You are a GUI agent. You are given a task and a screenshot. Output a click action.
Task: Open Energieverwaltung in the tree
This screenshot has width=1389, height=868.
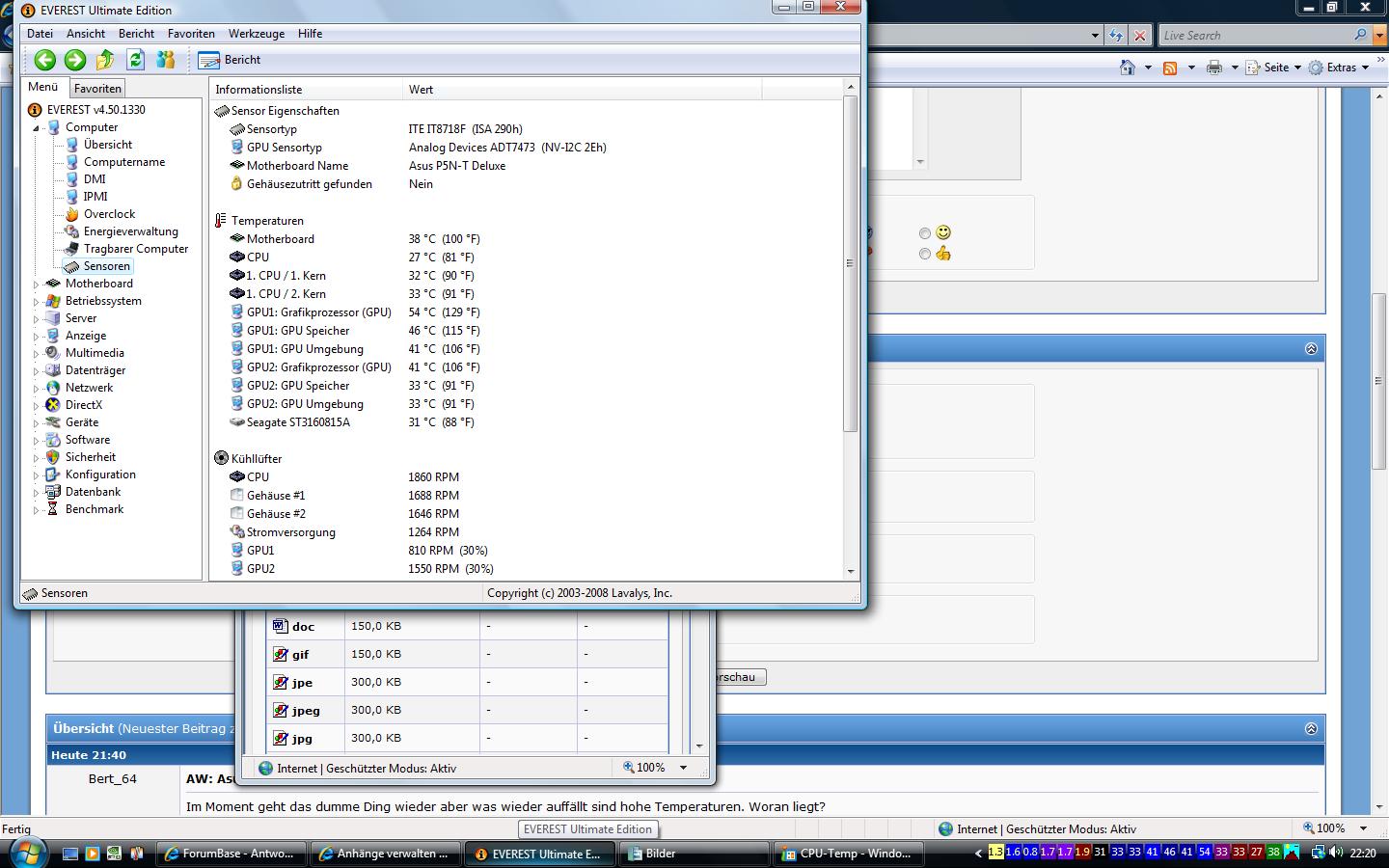point(130,231)
